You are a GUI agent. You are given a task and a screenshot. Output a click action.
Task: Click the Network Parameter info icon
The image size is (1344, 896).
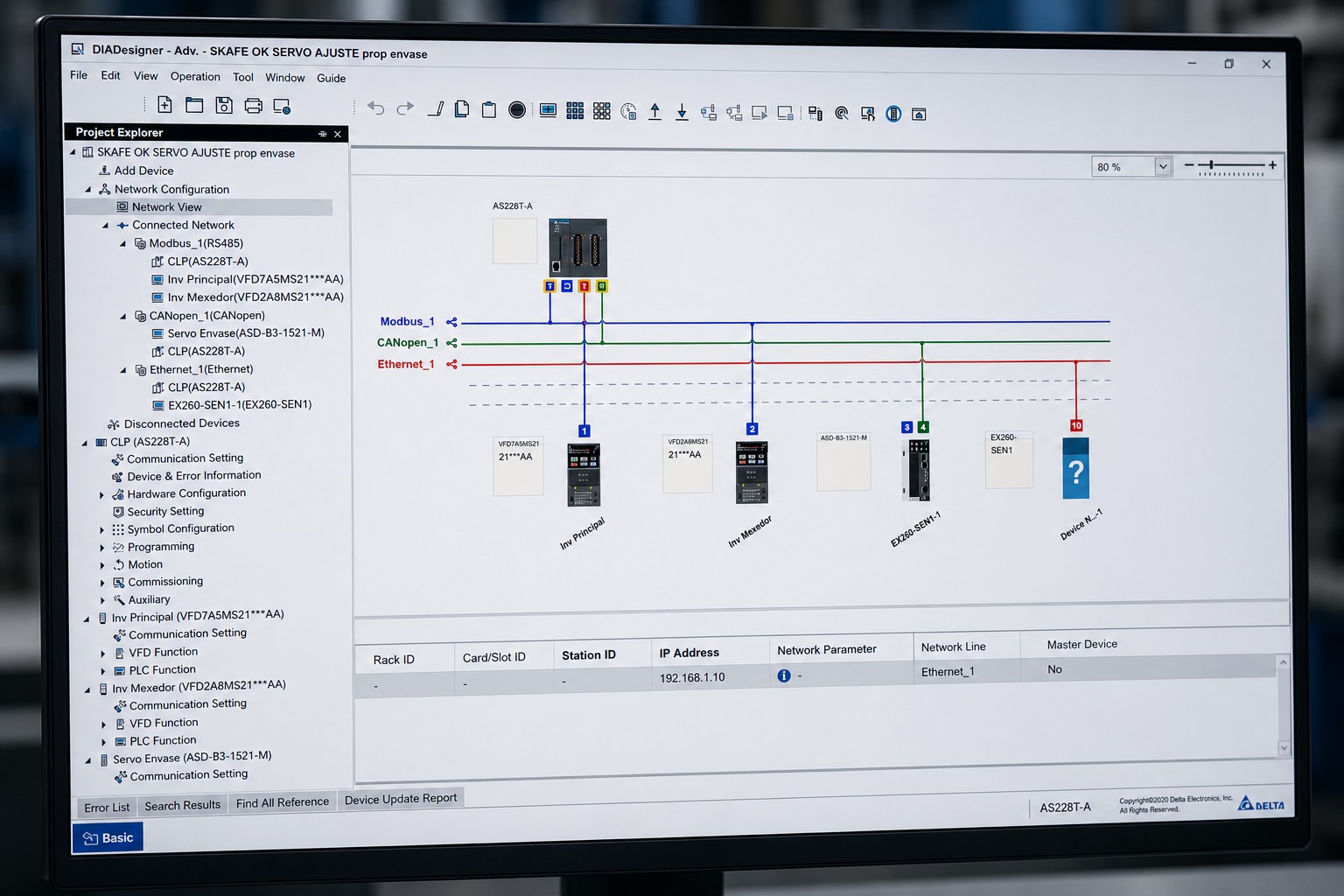click(784, 675)
